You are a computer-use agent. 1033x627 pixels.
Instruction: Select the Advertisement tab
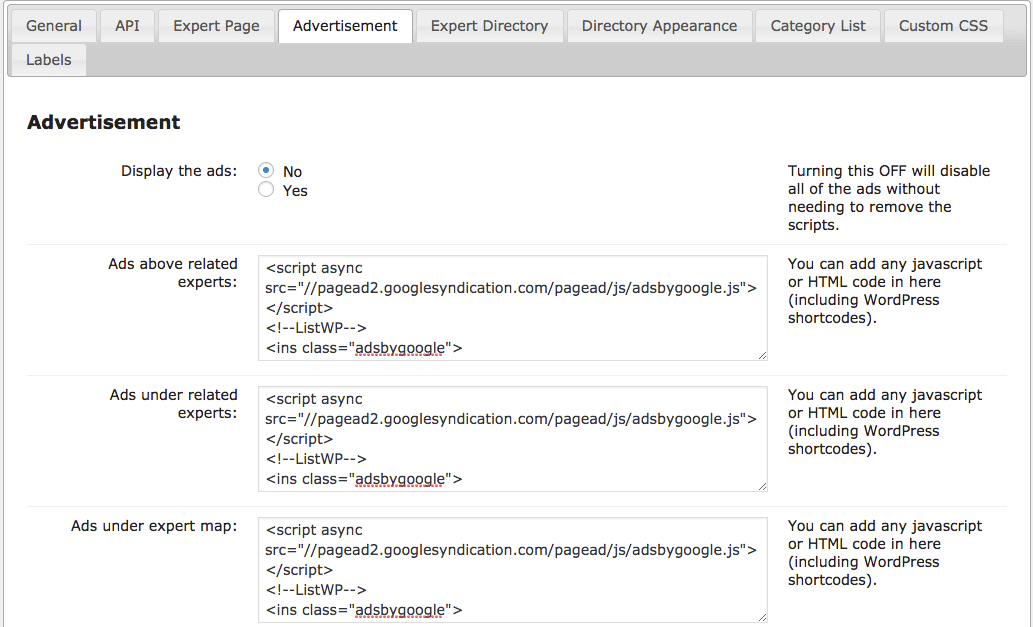point(345,26)
